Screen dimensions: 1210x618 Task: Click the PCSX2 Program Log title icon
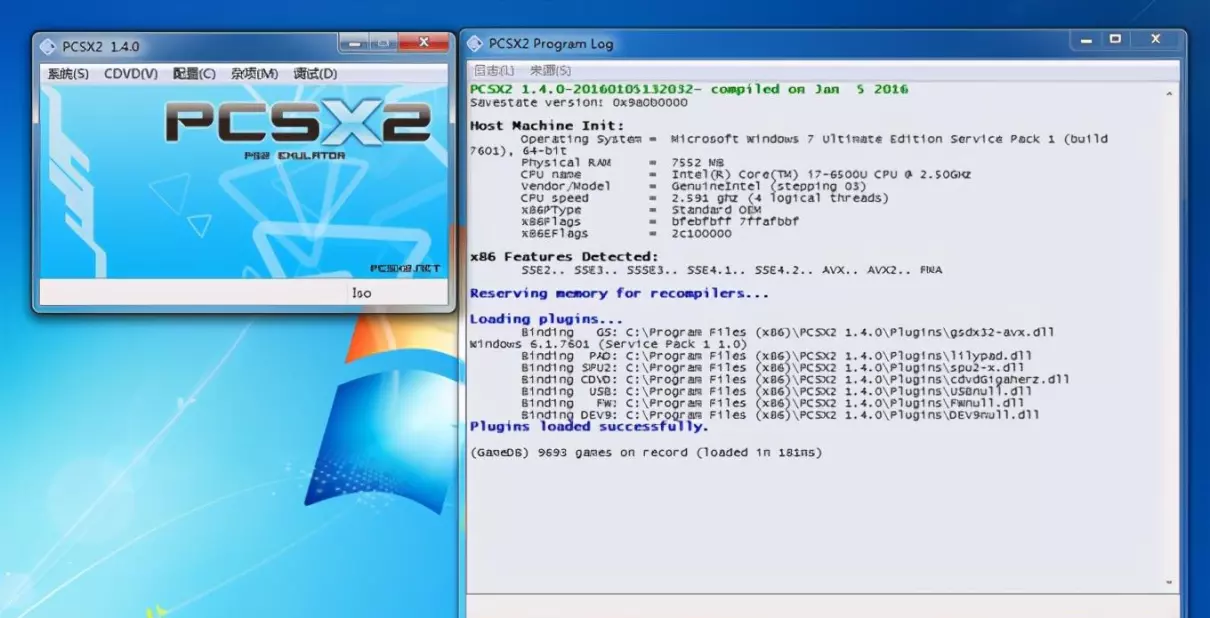(x=475, y=43)
